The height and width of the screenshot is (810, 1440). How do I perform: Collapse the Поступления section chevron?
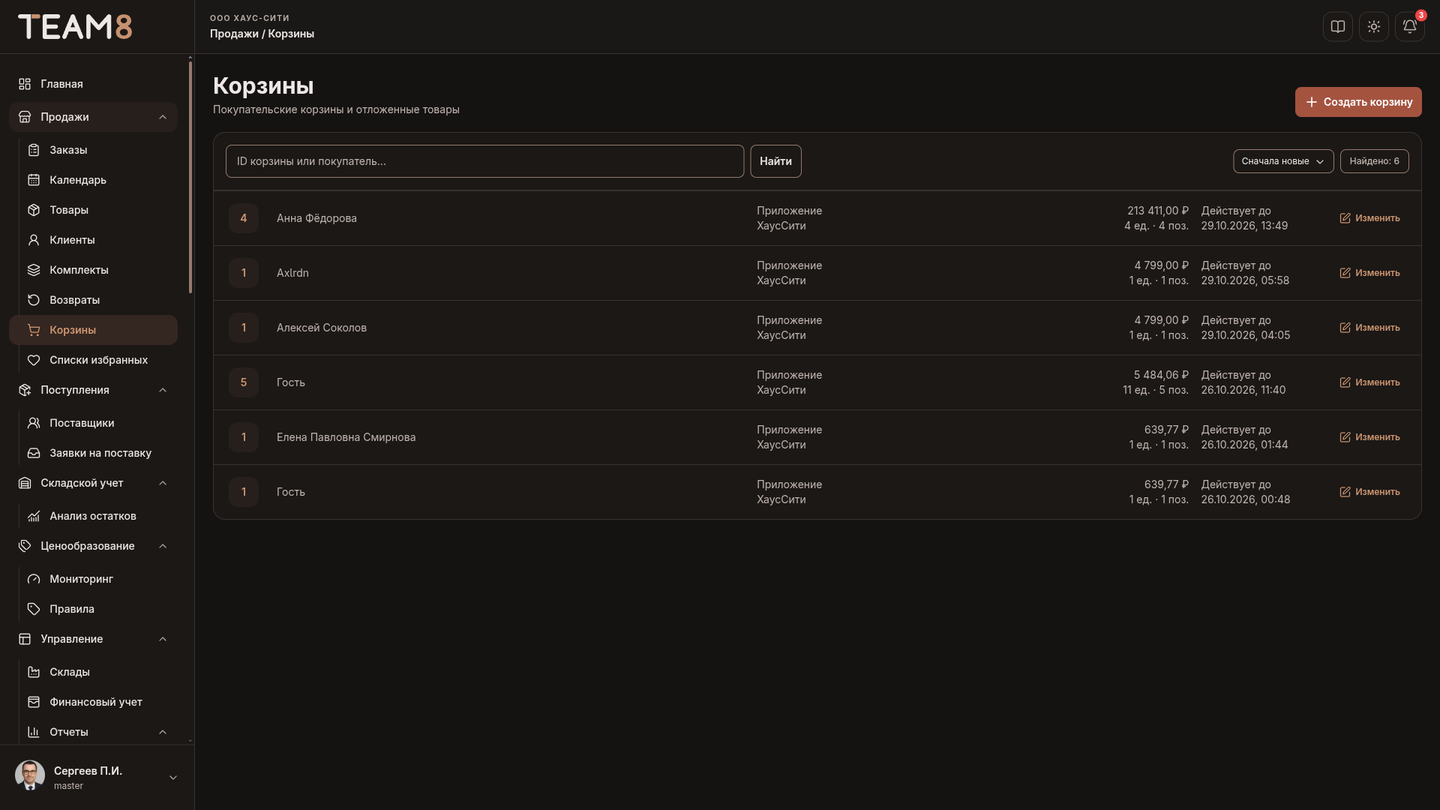pyautogui.click(x=163, y=390)
